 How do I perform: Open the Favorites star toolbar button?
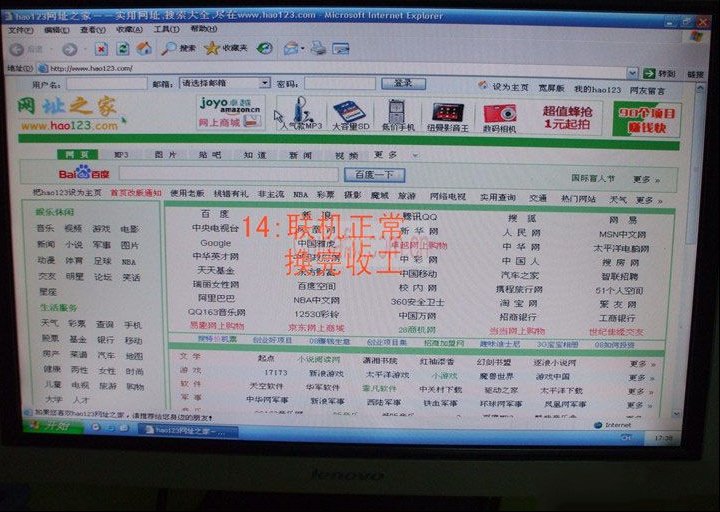pyautogui.click(x=225, y=48)
